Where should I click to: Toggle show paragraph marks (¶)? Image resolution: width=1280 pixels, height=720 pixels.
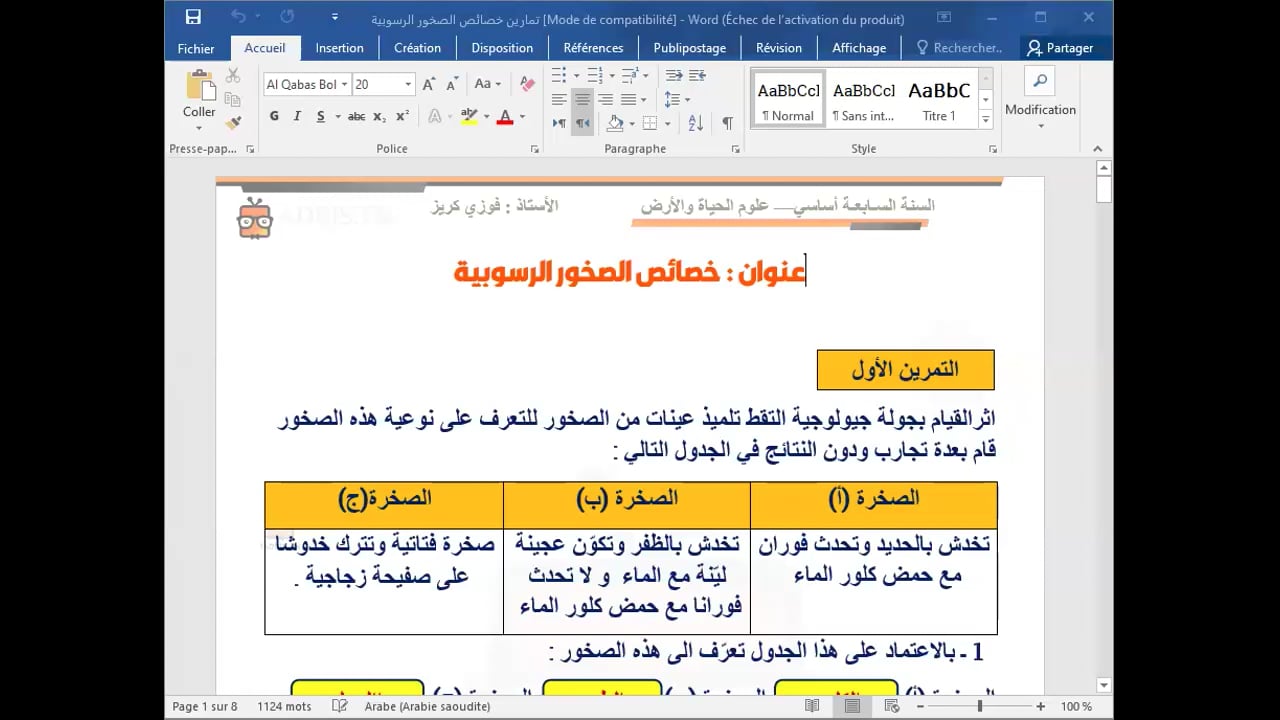(x=727, y=123)
